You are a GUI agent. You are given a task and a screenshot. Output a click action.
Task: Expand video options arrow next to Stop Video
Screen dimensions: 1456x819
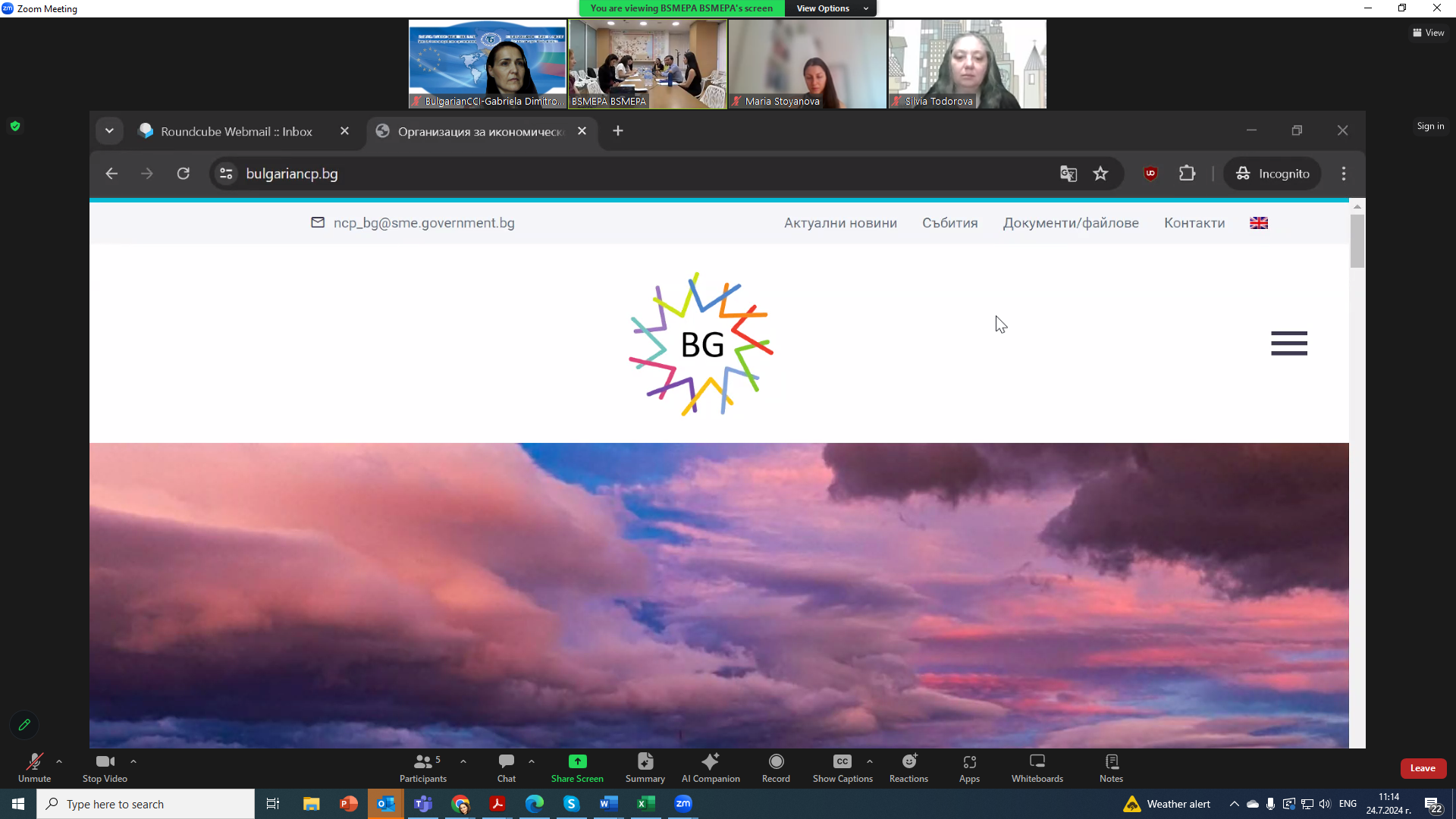coord(133,761)
